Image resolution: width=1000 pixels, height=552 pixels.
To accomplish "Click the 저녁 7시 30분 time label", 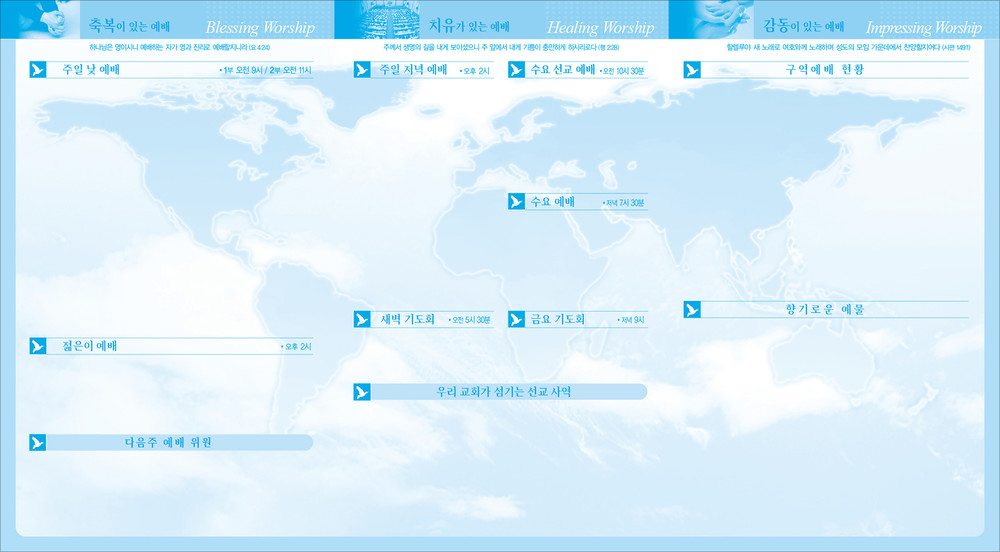I will pyautogui.click(x=625, y=203).
